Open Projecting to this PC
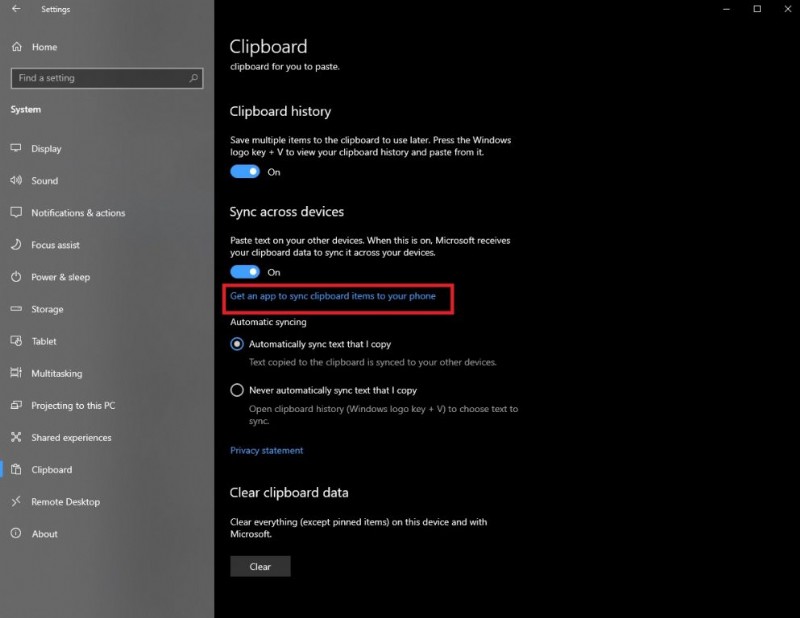Image resolution: width=800 pixels, height=618 pixels. [16, 405]
